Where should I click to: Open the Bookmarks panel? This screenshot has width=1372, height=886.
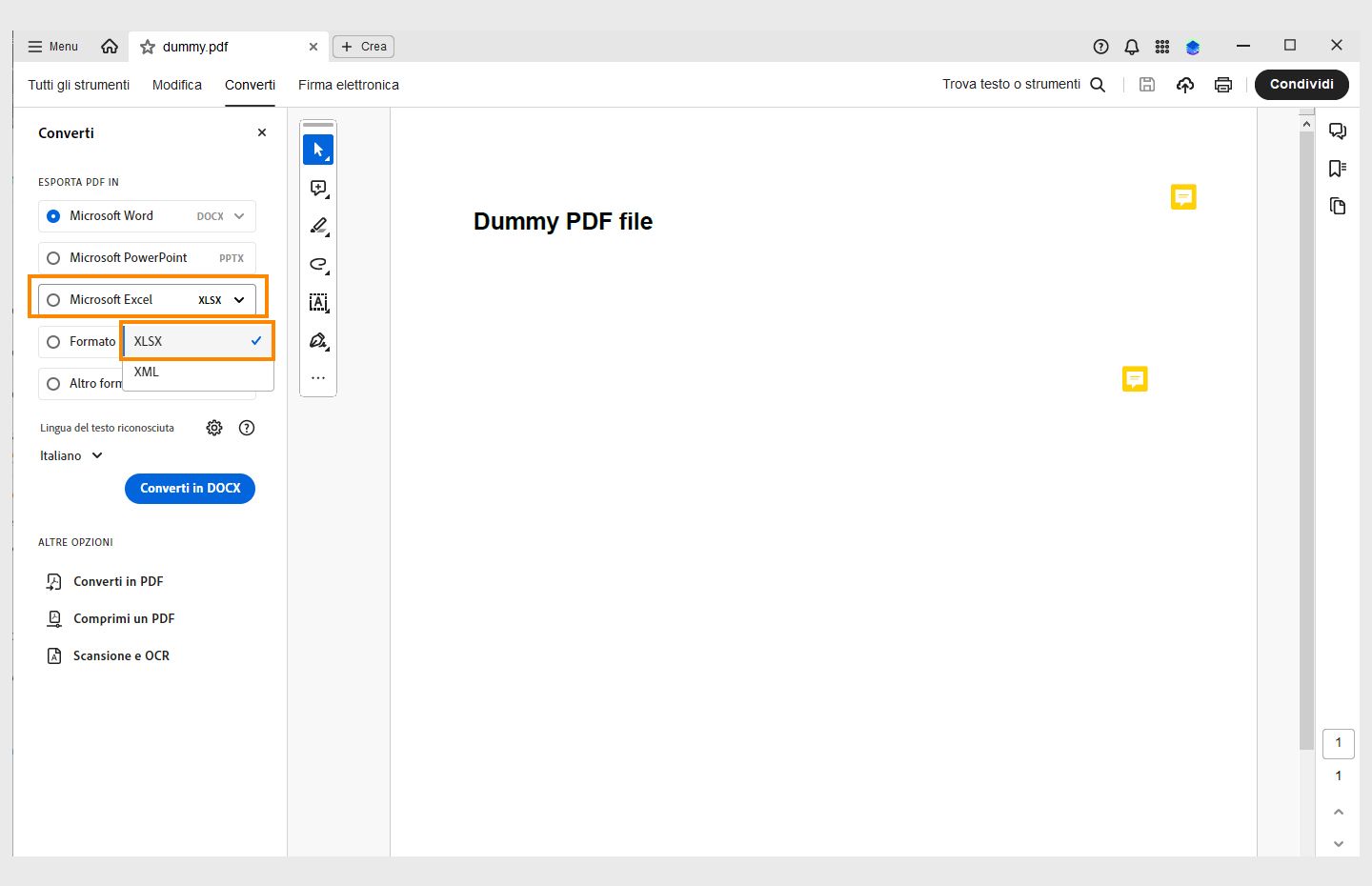[1338, 169]
